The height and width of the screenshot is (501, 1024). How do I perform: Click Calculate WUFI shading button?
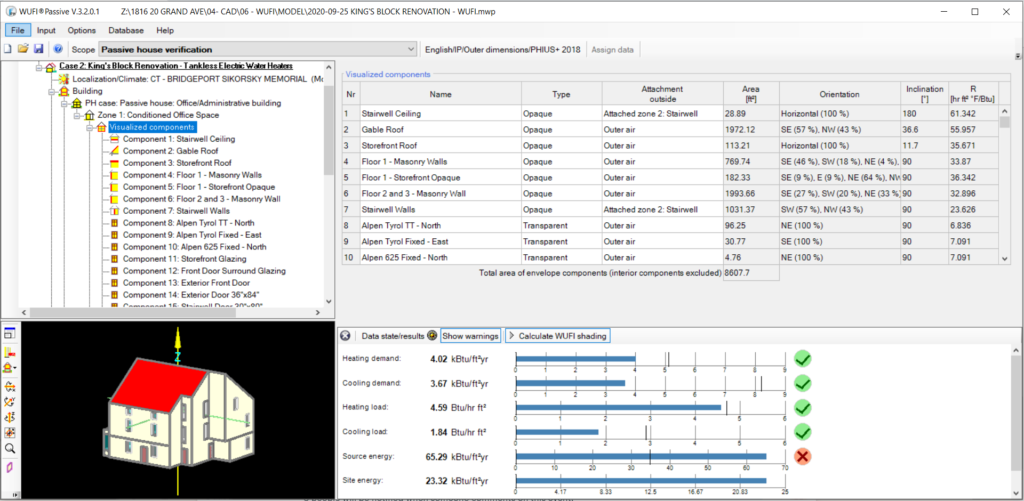(558, 336)
